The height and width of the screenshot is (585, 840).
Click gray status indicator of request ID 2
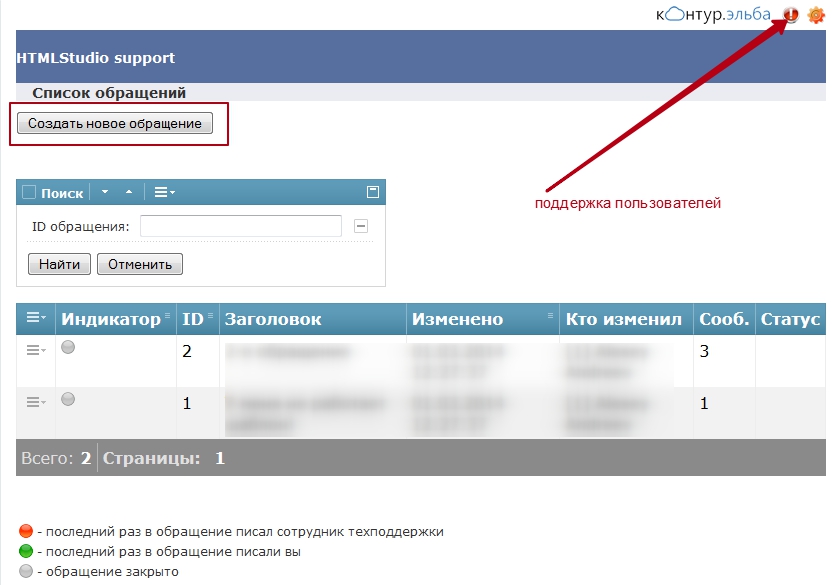point(68,348)
